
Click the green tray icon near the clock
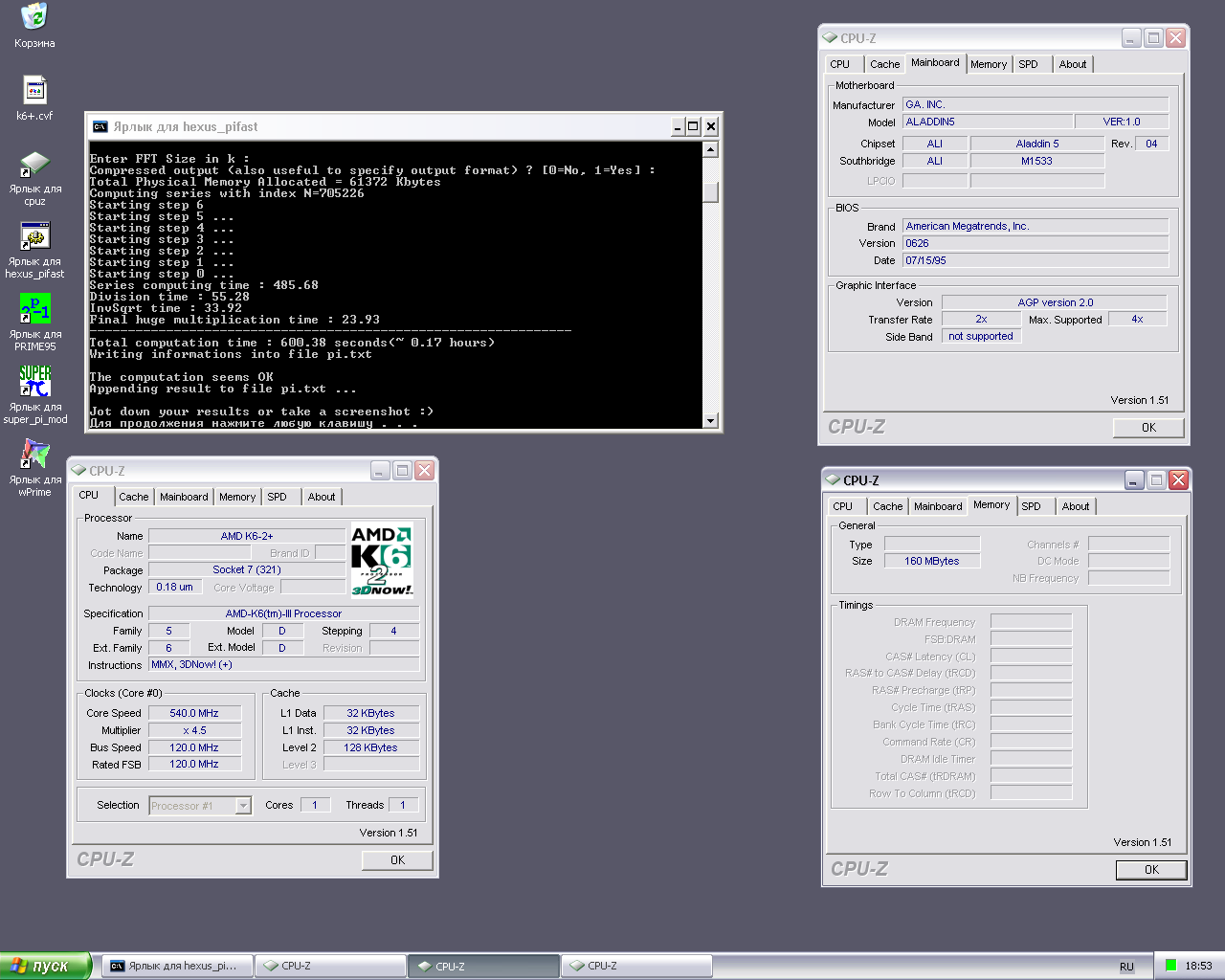1170,966
